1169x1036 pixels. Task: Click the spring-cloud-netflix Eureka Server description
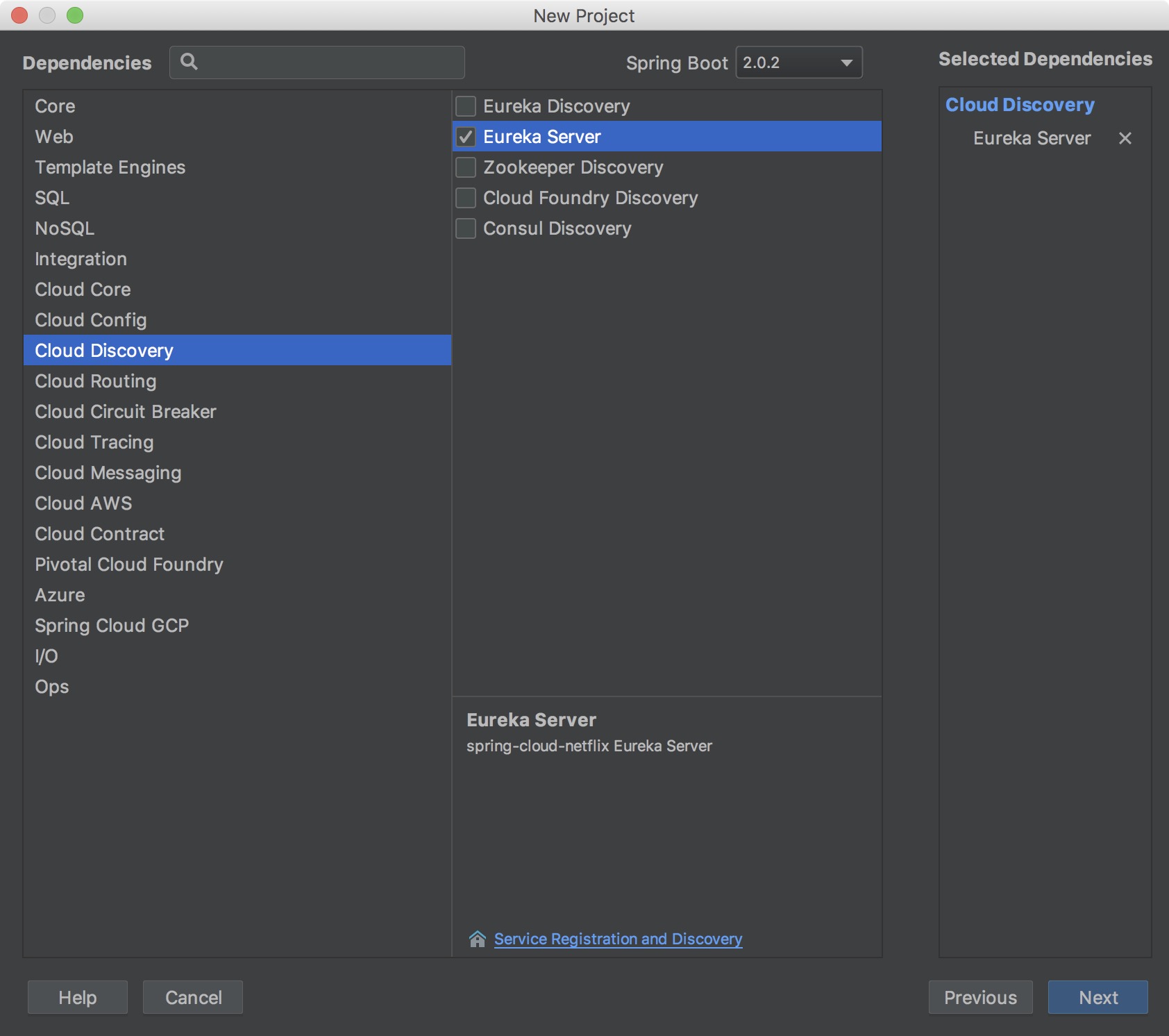click(x=589, y=746)
